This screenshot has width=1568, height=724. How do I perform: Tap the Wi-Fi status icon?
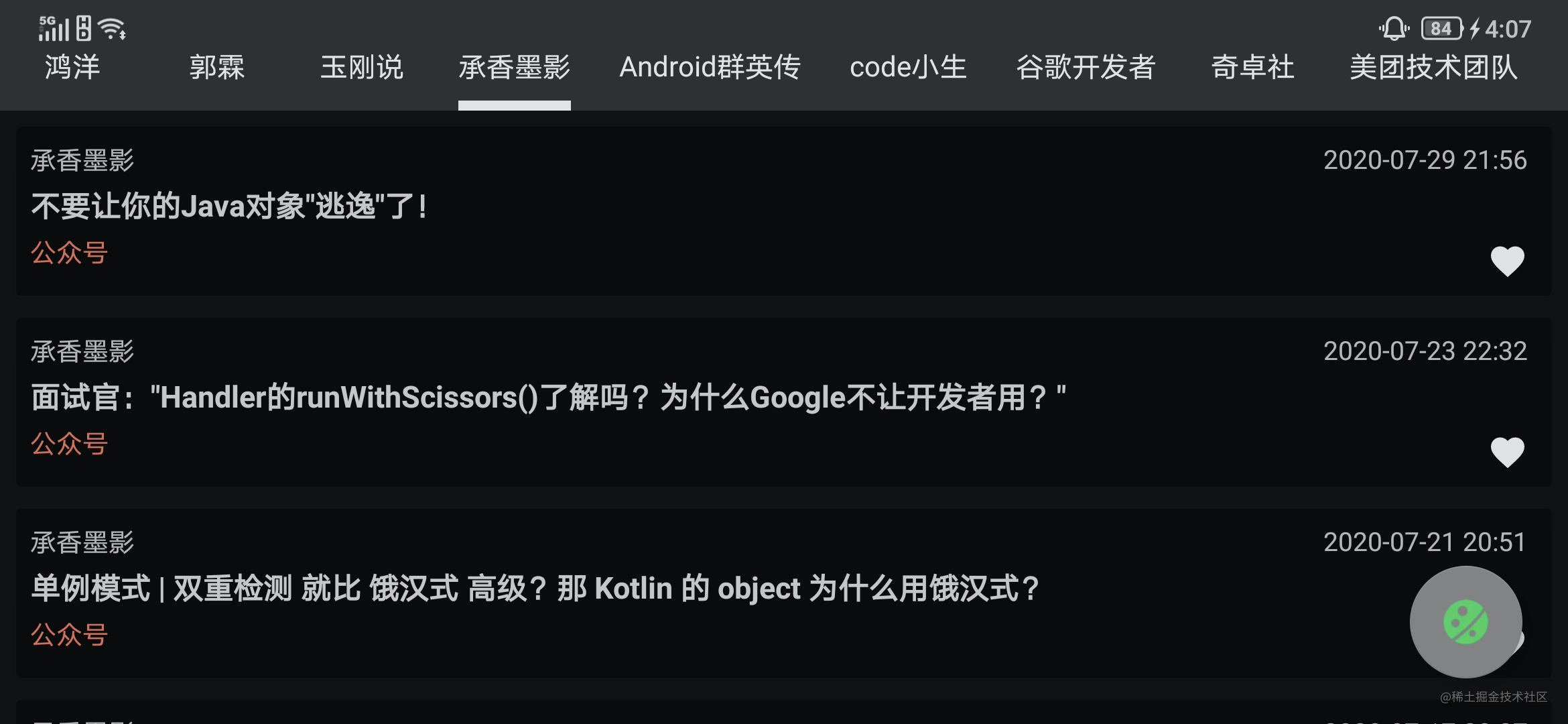click(112, 29)
